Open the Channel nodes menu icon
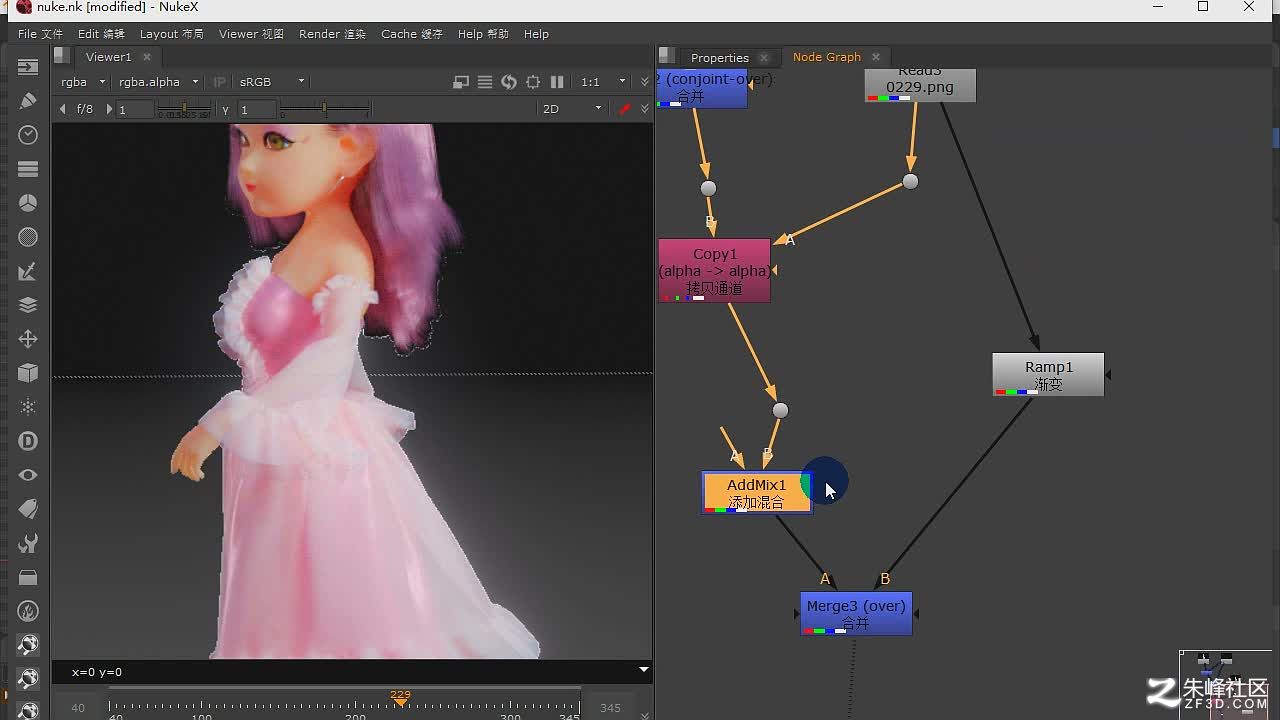This screenshot has height=720, width=1280. tap(28, 169)
